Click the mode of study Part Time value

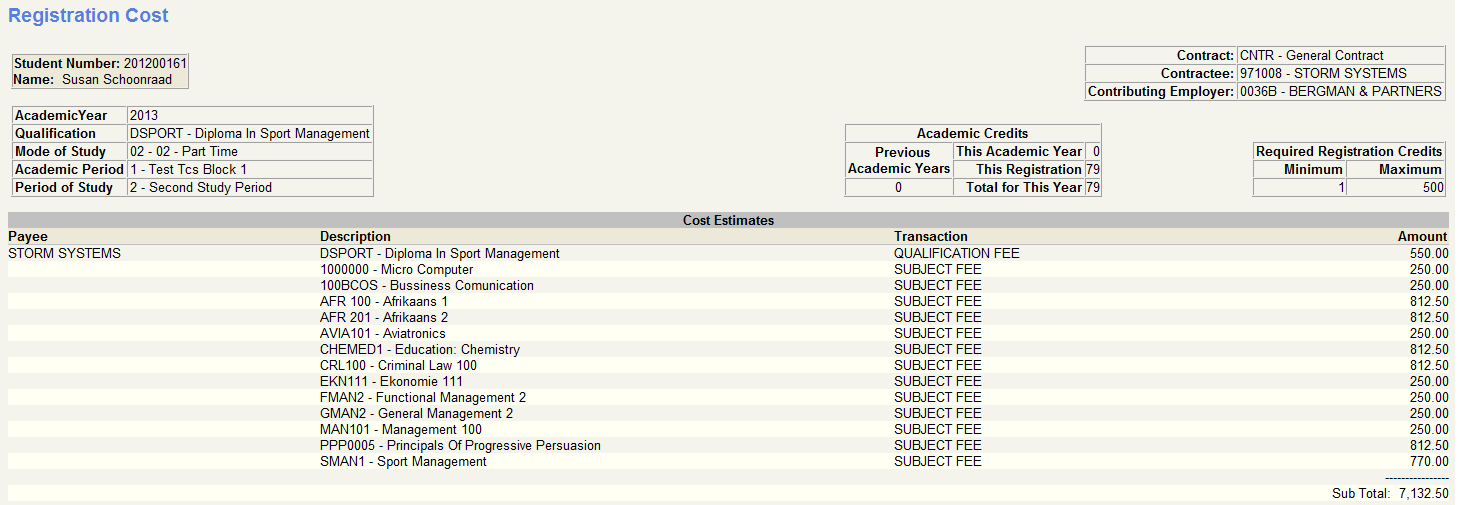point(184,152)
